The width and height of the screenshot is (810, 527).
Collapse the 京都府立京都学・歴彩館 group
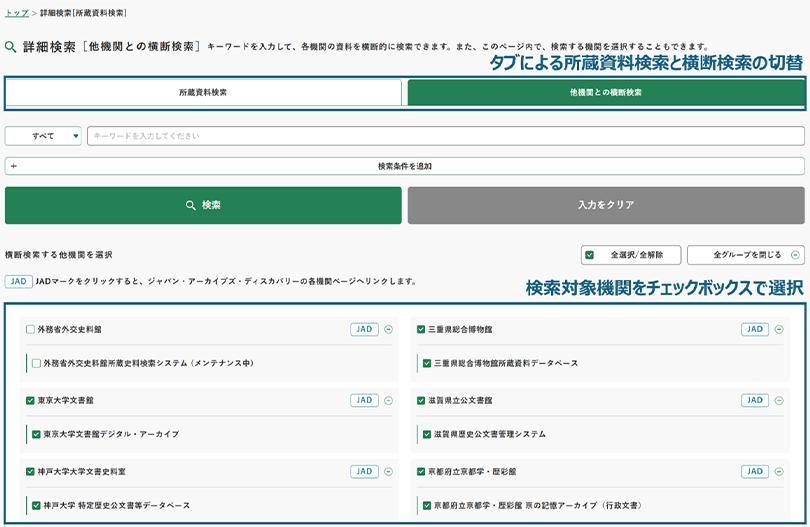(x=779, y=471)
